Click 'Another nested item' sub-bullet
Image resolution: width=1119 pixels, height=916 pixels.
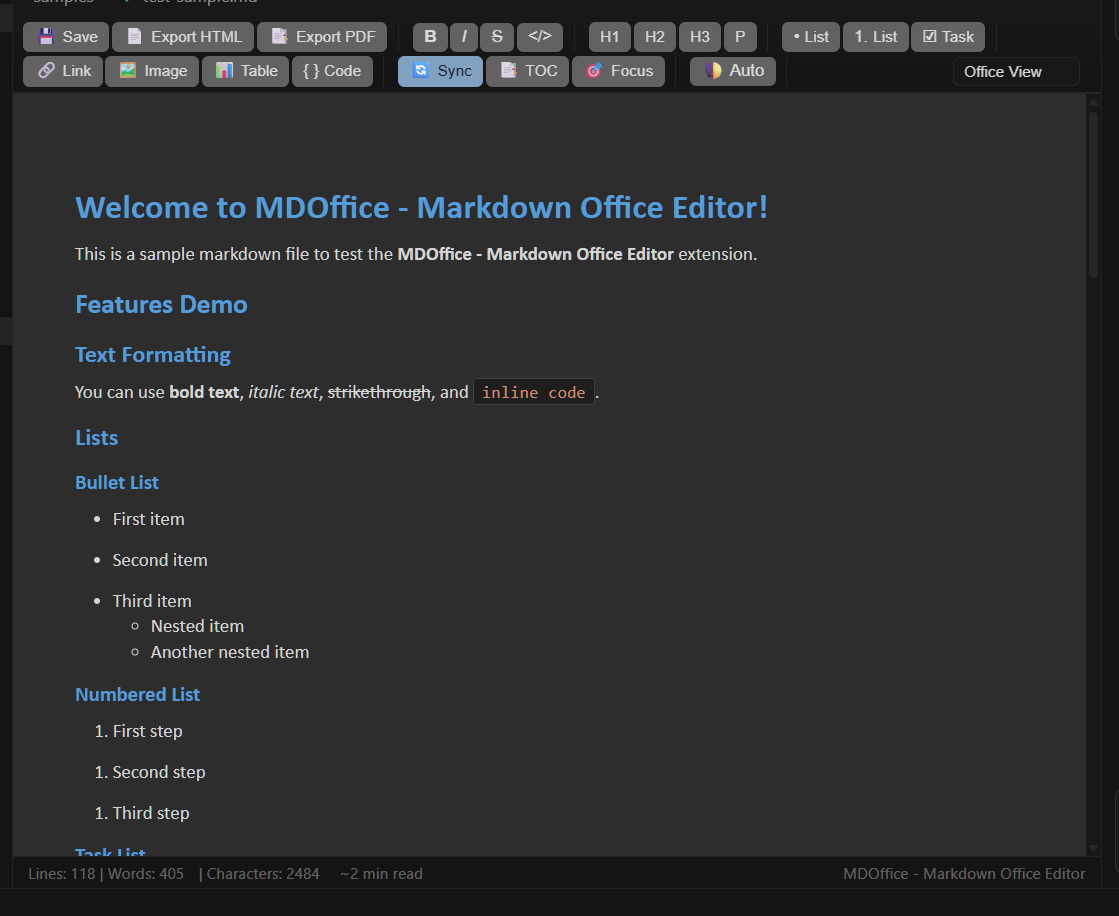pyautogui.click(x=230, y=652)
